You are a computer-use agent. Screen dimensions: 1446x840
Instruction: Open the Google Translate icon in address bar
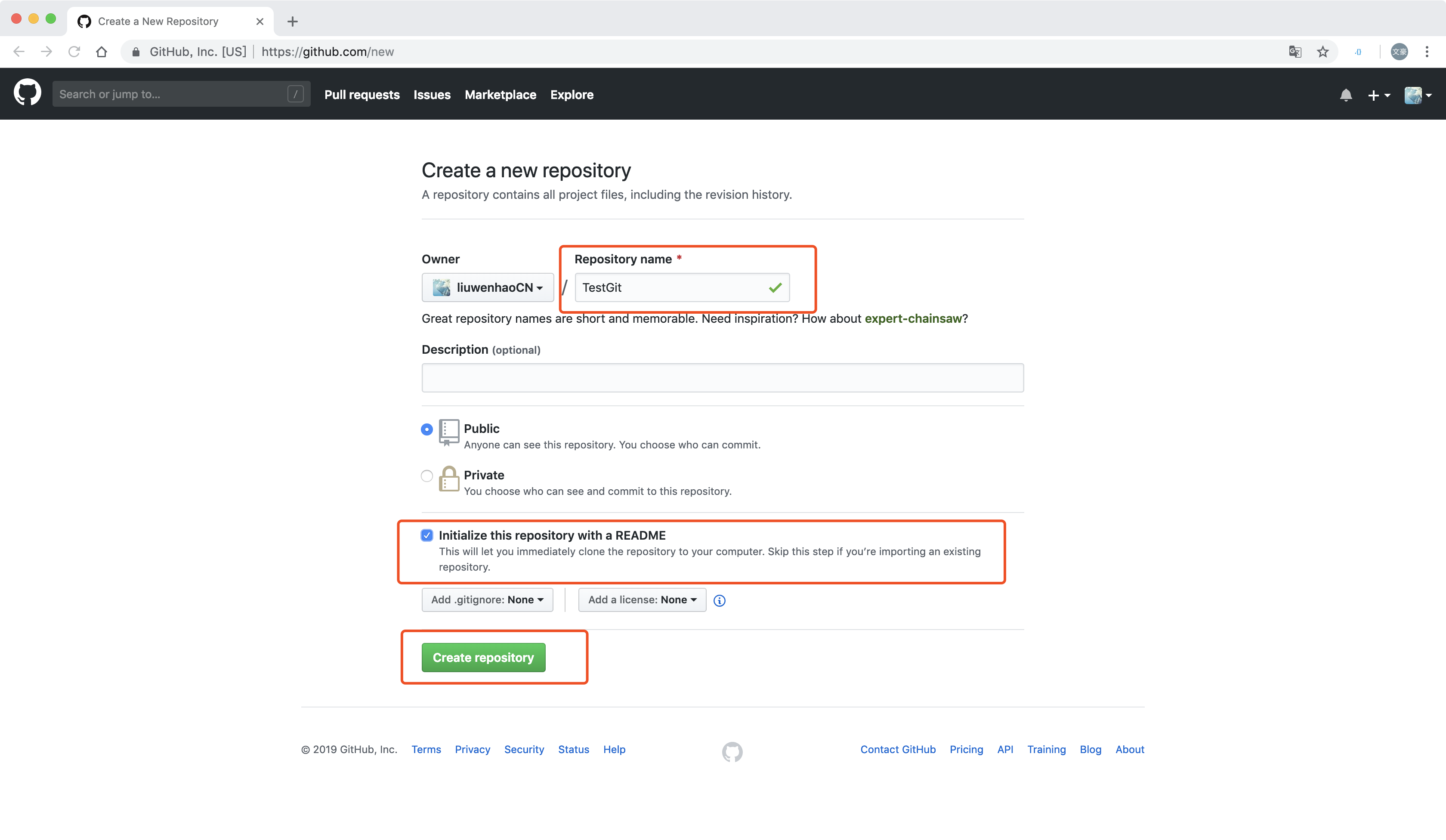click(x=1295, y=52)
